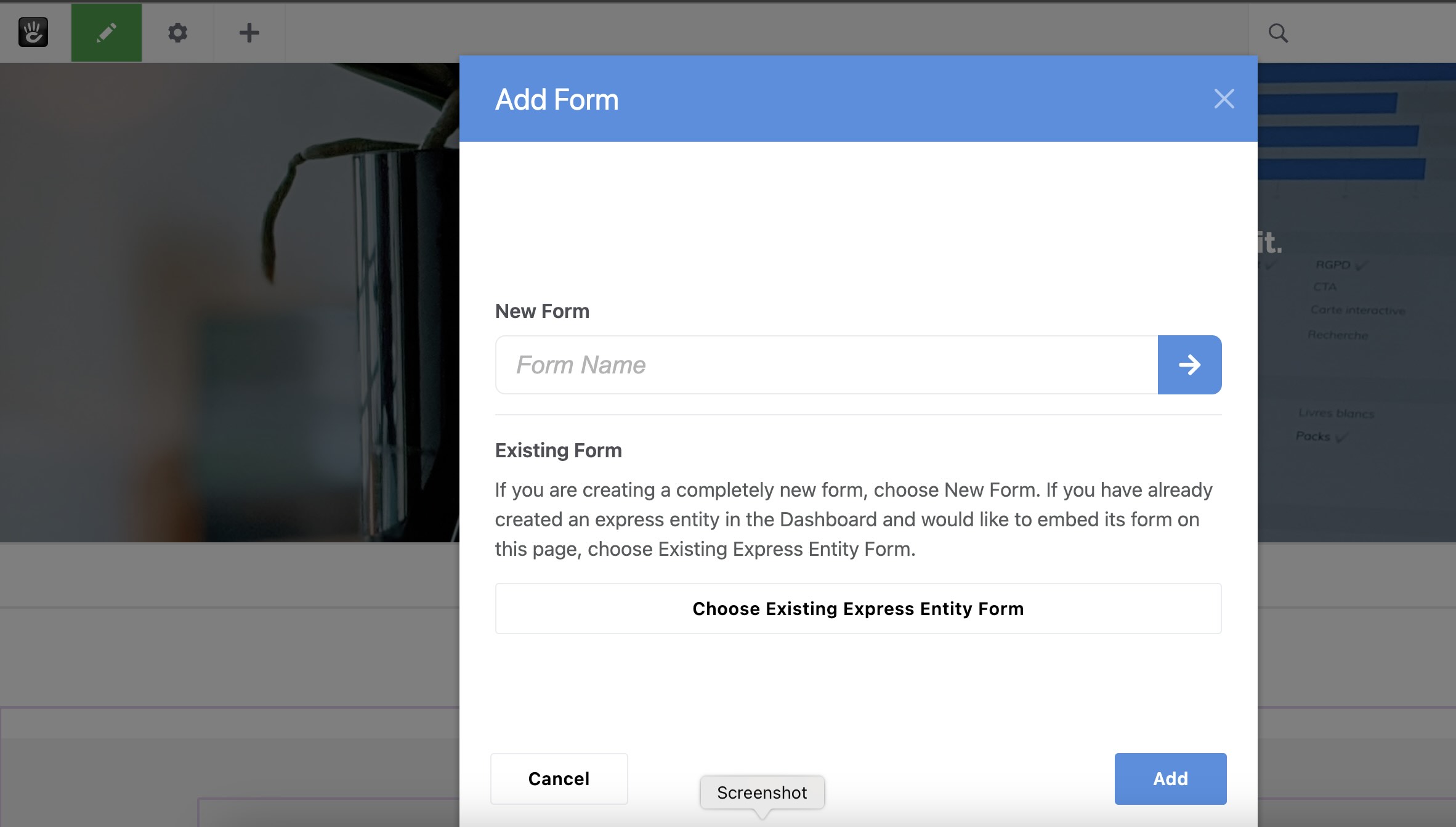Screen dimensions: 1456x827
Task: Close the Add Form dialog with the X
Action: point(1224,99)
